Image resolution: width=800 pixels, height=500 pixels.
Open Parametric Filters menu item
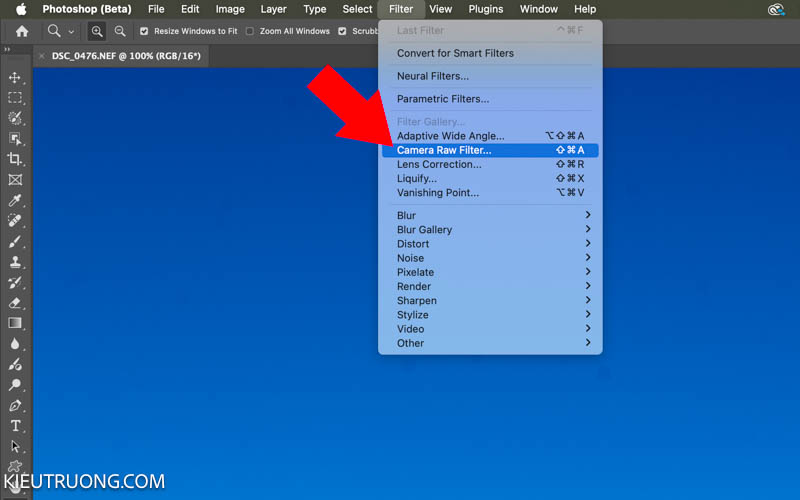[x=490, y=99]
